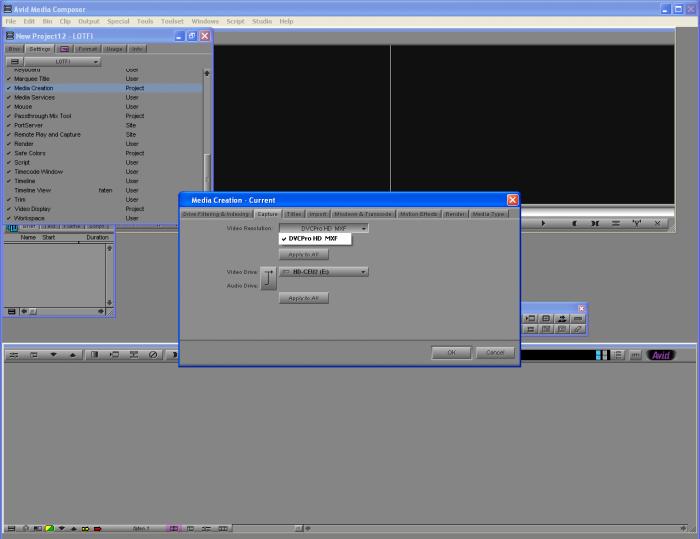Viewport: 700px width, 539px height.
Task: Open the Special menu
Action: pyautogui.click(x=118, y=21)
